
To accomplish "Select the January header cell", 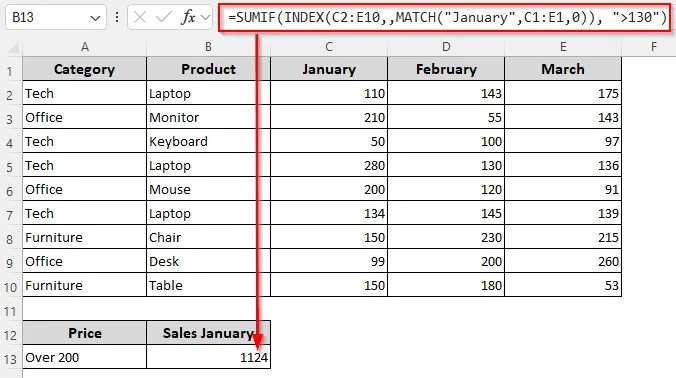I will [x=329, y=69].
